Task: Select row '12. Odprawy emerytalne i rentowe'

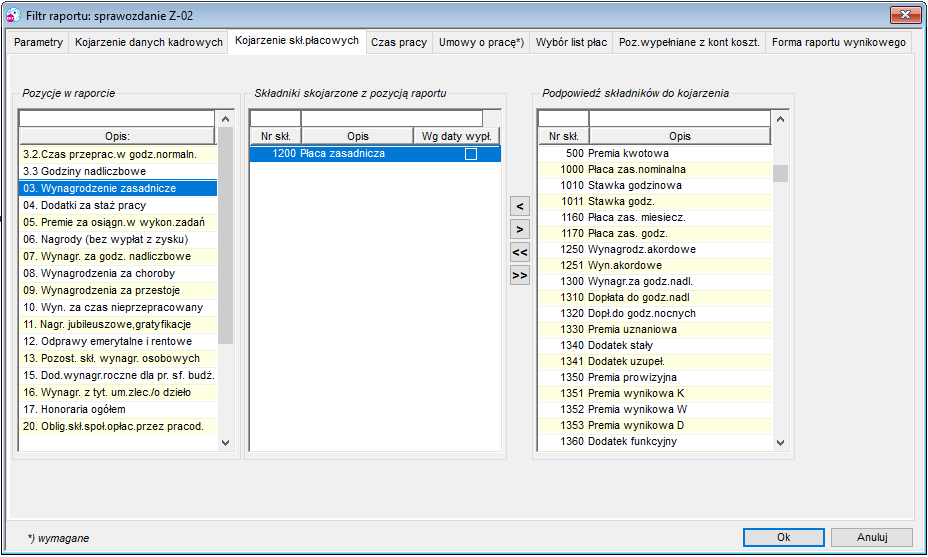Action: click(x=118, y=342)
